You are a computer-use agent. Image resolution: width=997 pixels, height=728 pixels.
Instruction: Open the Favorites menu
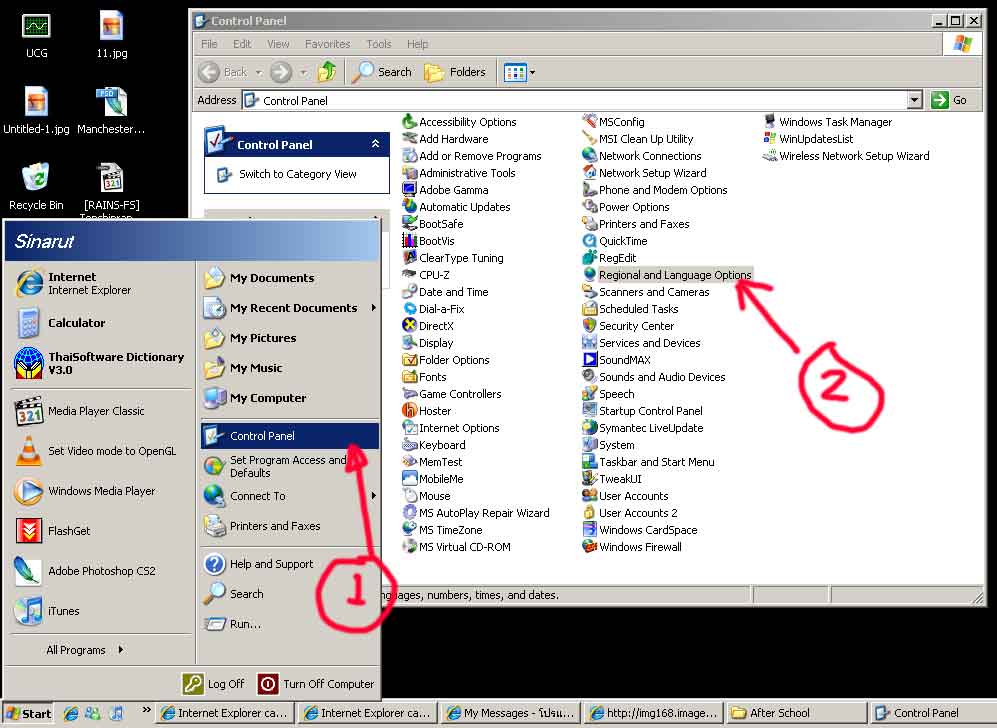[327, 44]
